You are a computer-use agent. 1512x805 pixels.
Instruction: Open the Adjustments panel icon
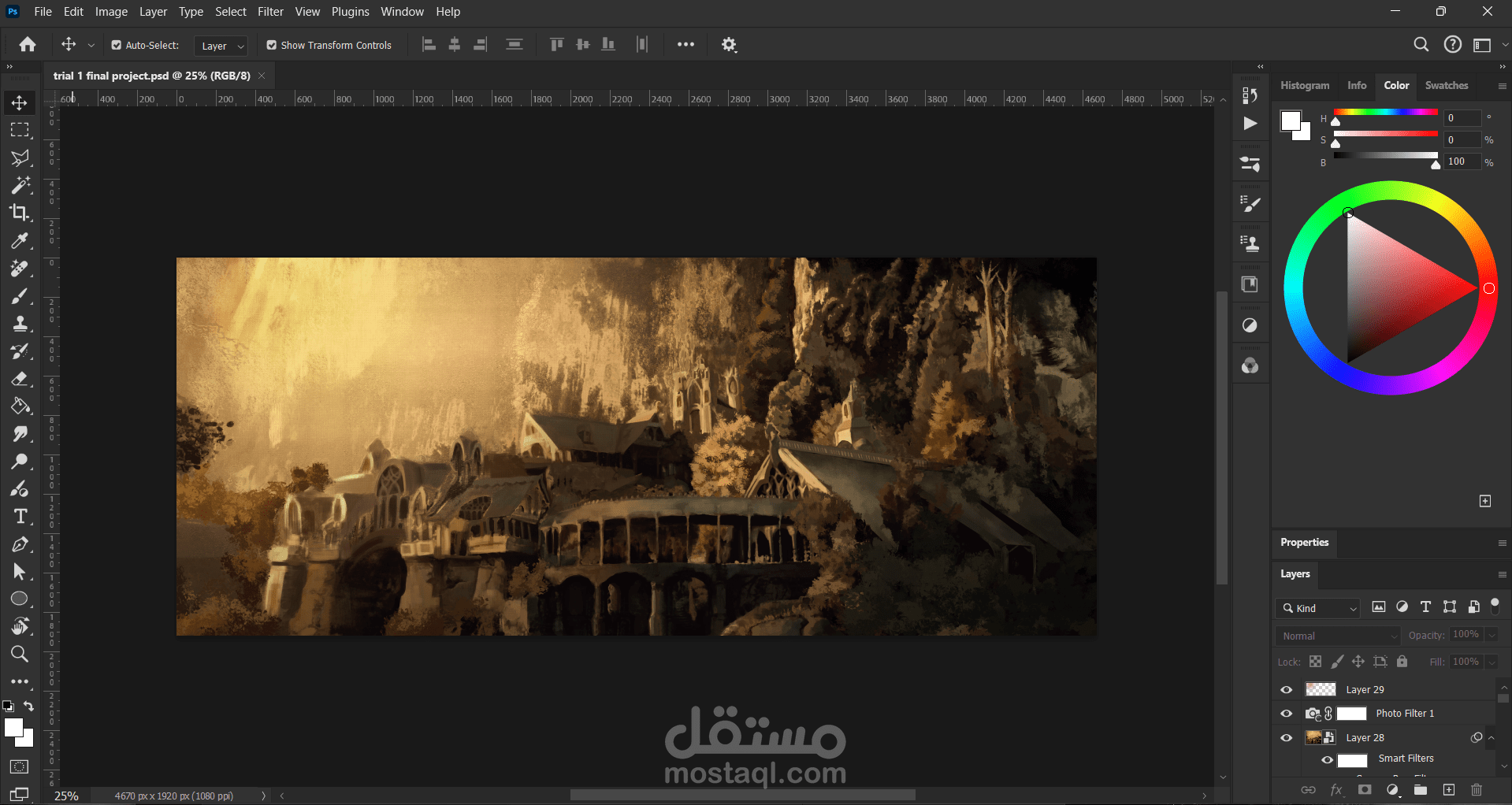coord(1250,325)
